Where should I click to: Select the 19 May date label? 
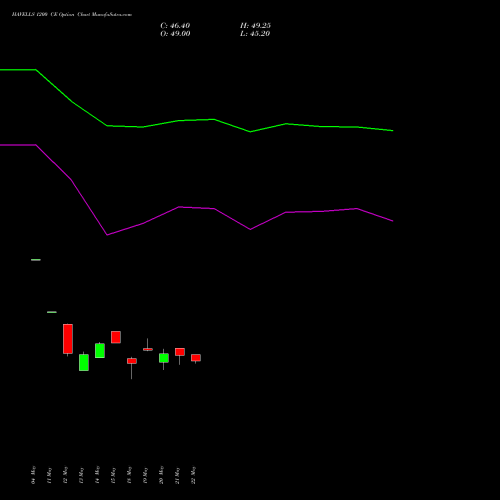pos(145,475)
